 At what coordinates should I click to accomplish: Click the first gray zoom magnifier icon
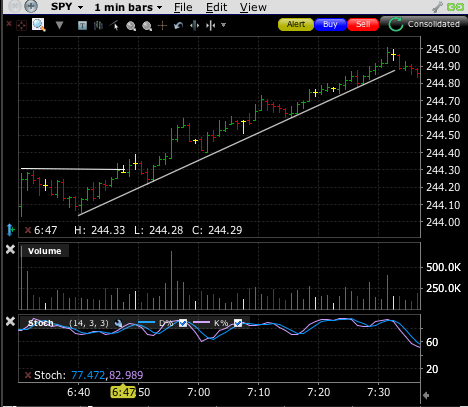[131, 26]
